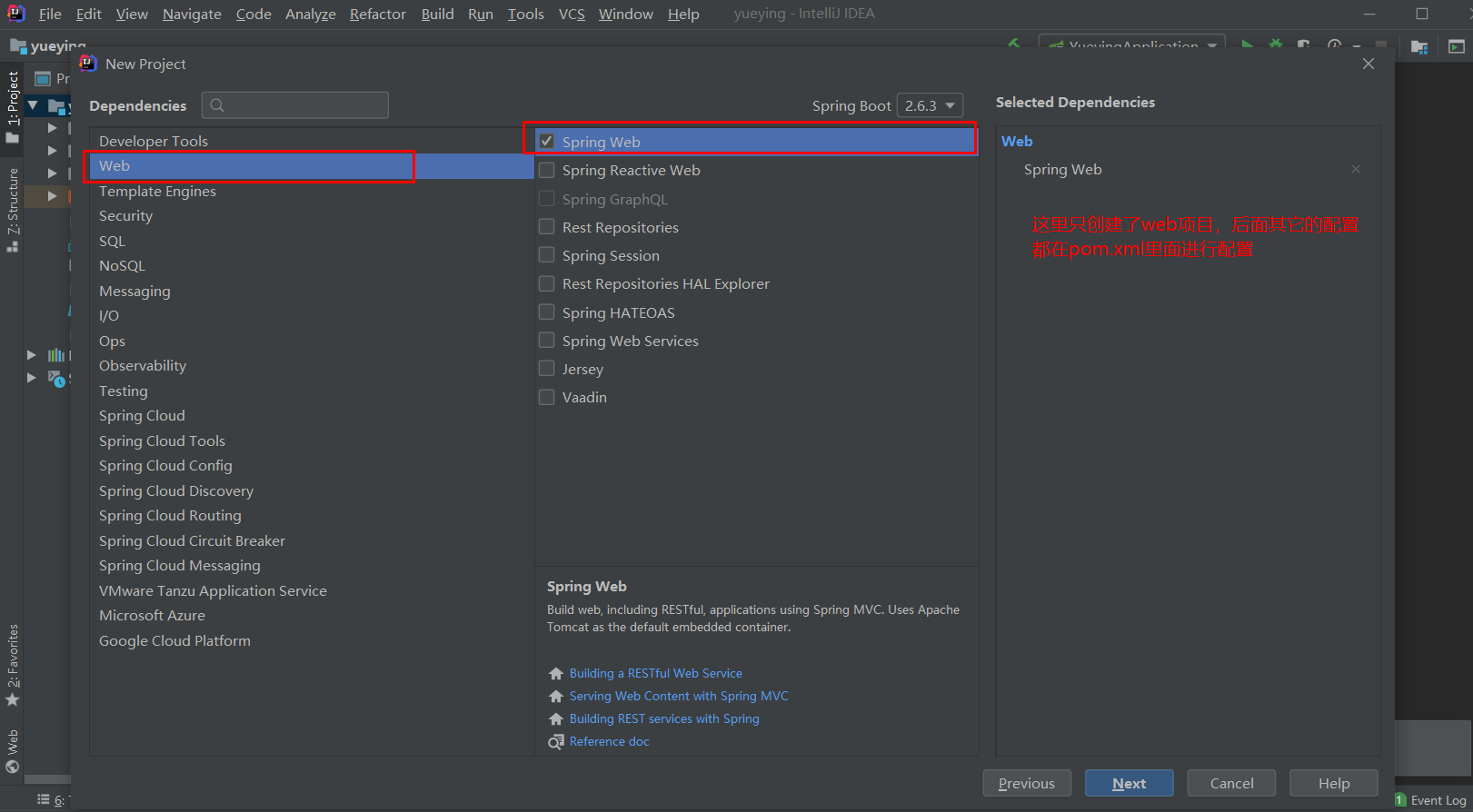Expand the Scratches and Consoles tree arrow
The height and width of the screenshot is (812, 1473).
pyautogui.click(x=32, y=377)
